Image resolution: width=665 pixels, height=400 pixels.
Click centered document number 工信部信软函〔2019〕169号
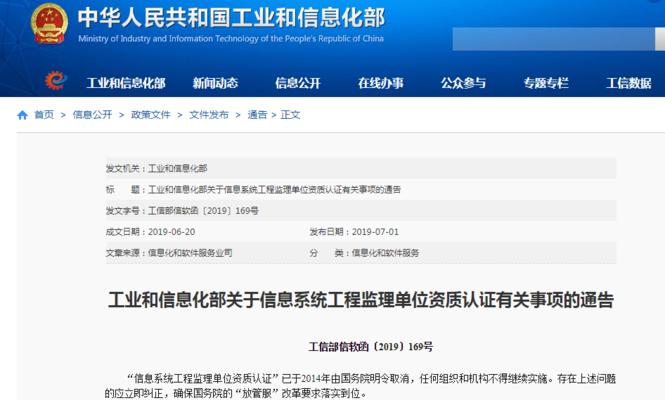[371, 347]
